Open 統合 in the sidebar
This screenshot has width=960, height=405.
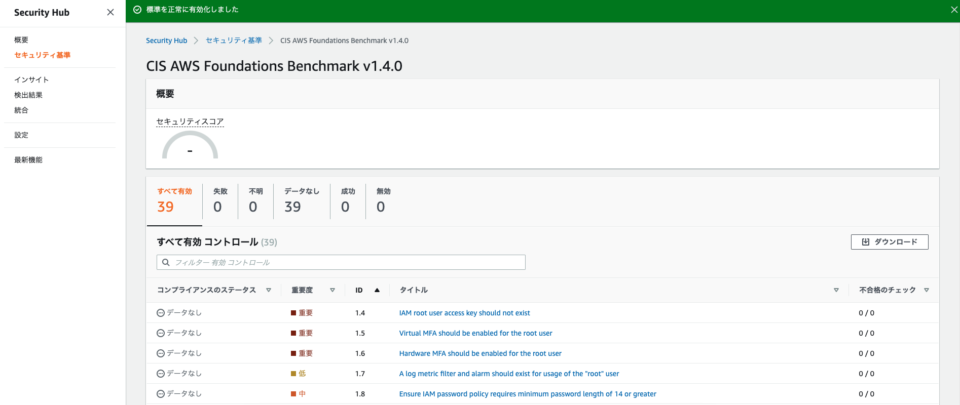[x=21, y=110]
